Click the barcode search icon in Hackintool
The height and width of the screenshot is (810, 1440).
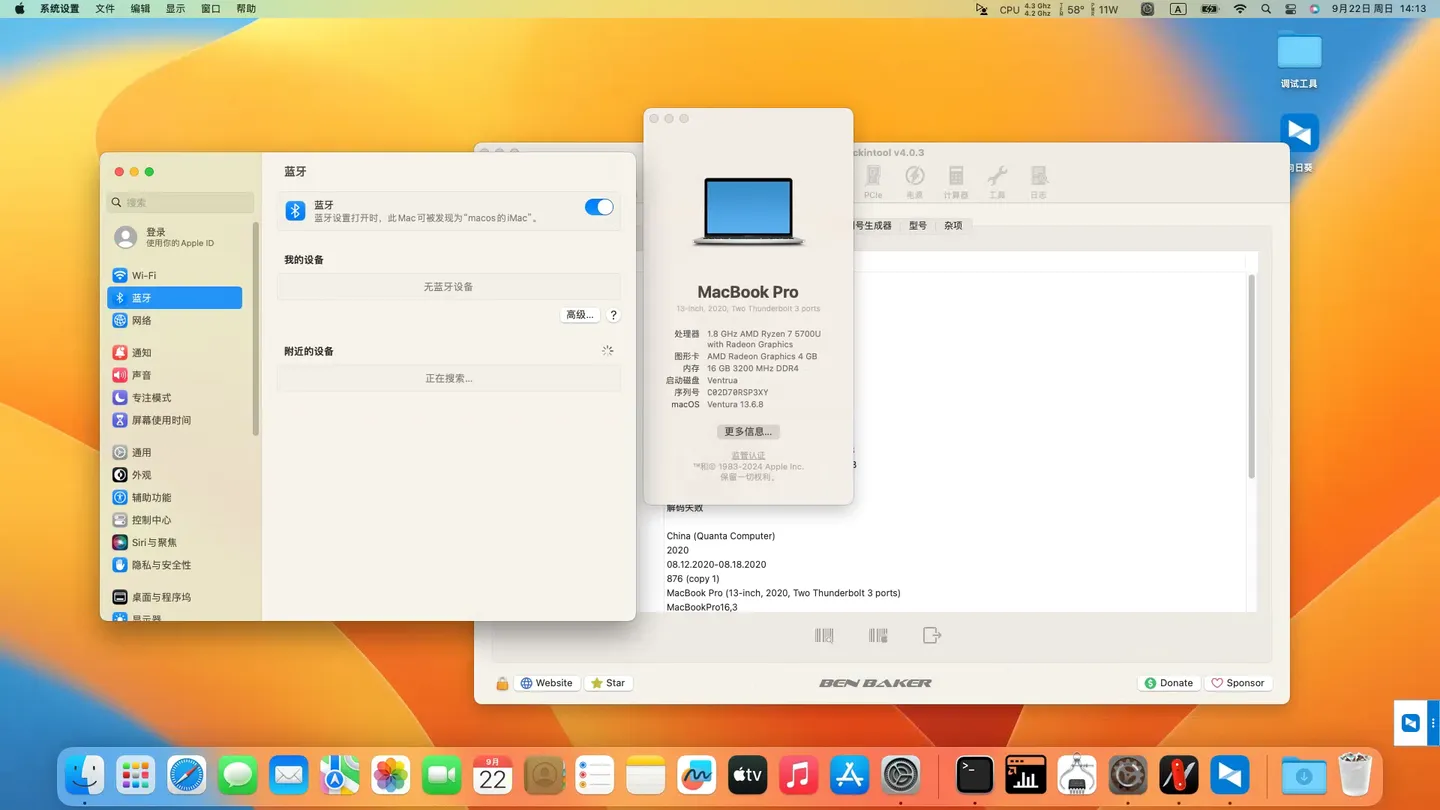click(824, 635)
